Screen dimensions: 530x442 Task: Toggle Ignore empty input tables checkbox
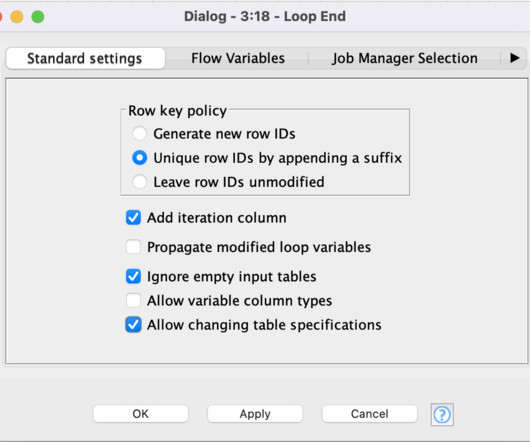coord(133,276)
